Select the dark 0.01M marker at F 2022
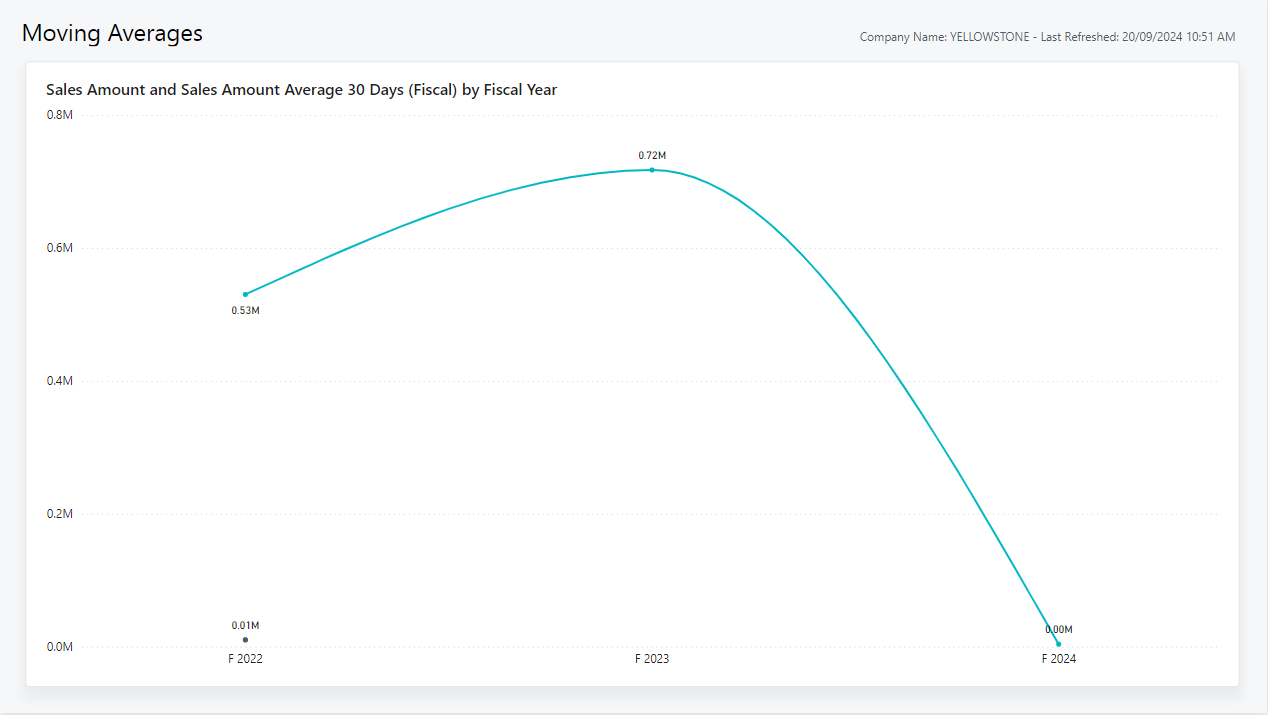The image size is (1268, 715). point(245,640)
